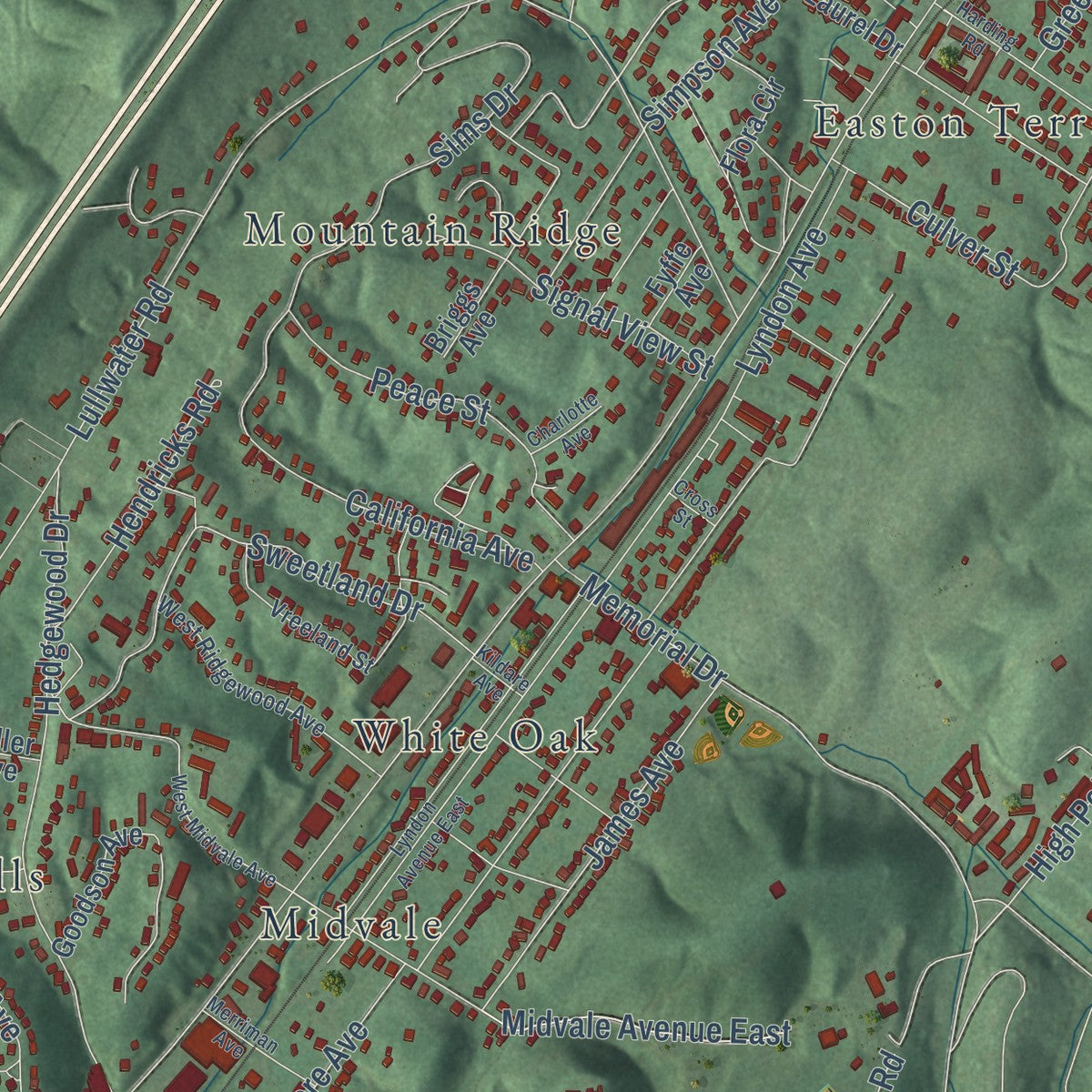Click the Midvale Avenue East label
This screenshot has height=1092, width=1092.
646,1027
